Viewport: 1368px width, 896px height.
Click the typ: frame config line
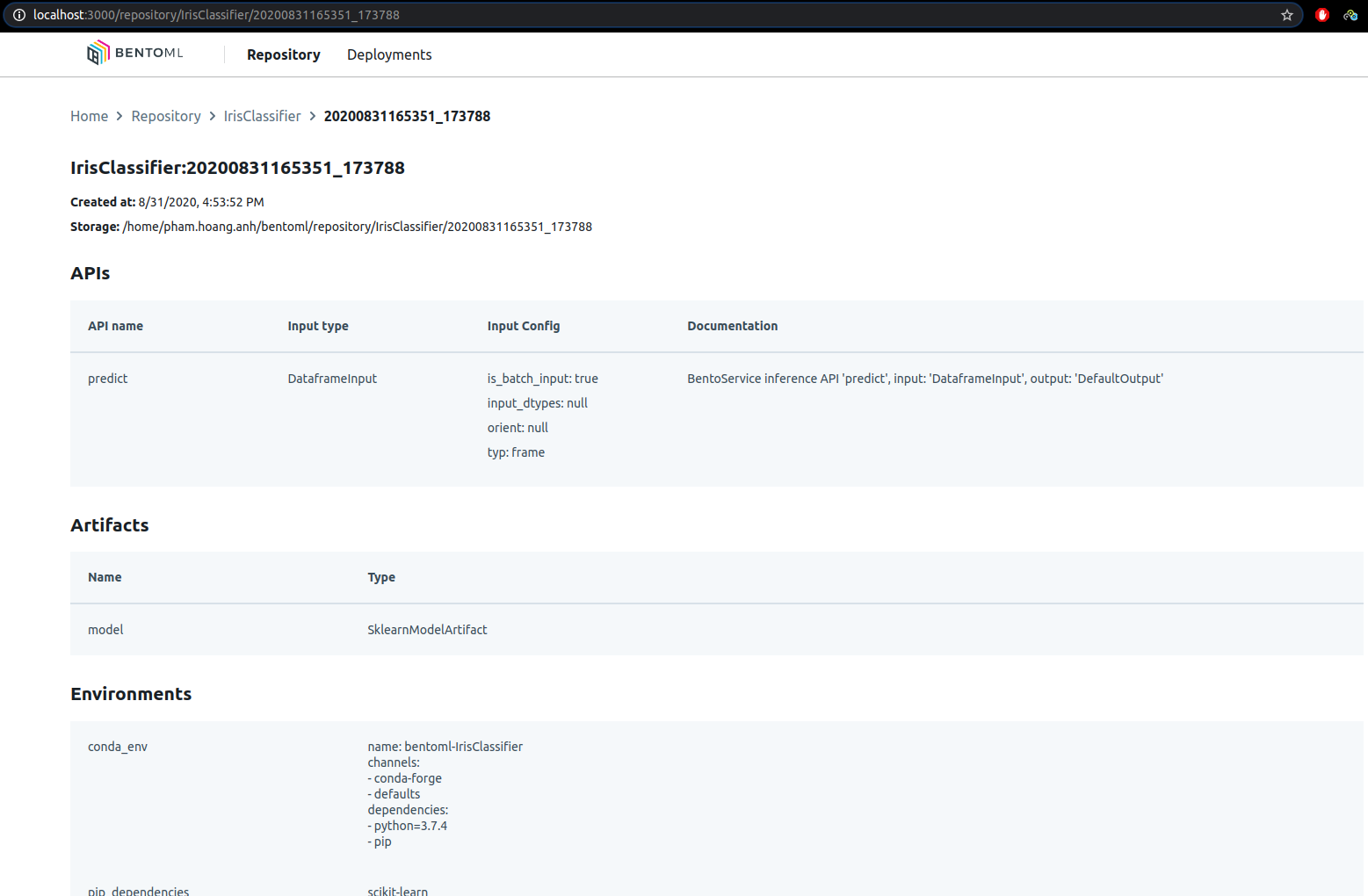point(516,452)
